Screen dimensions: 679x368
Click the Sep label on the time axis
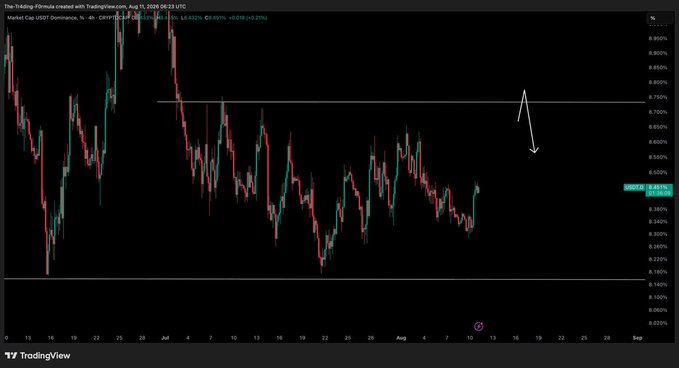click(637, 338)
